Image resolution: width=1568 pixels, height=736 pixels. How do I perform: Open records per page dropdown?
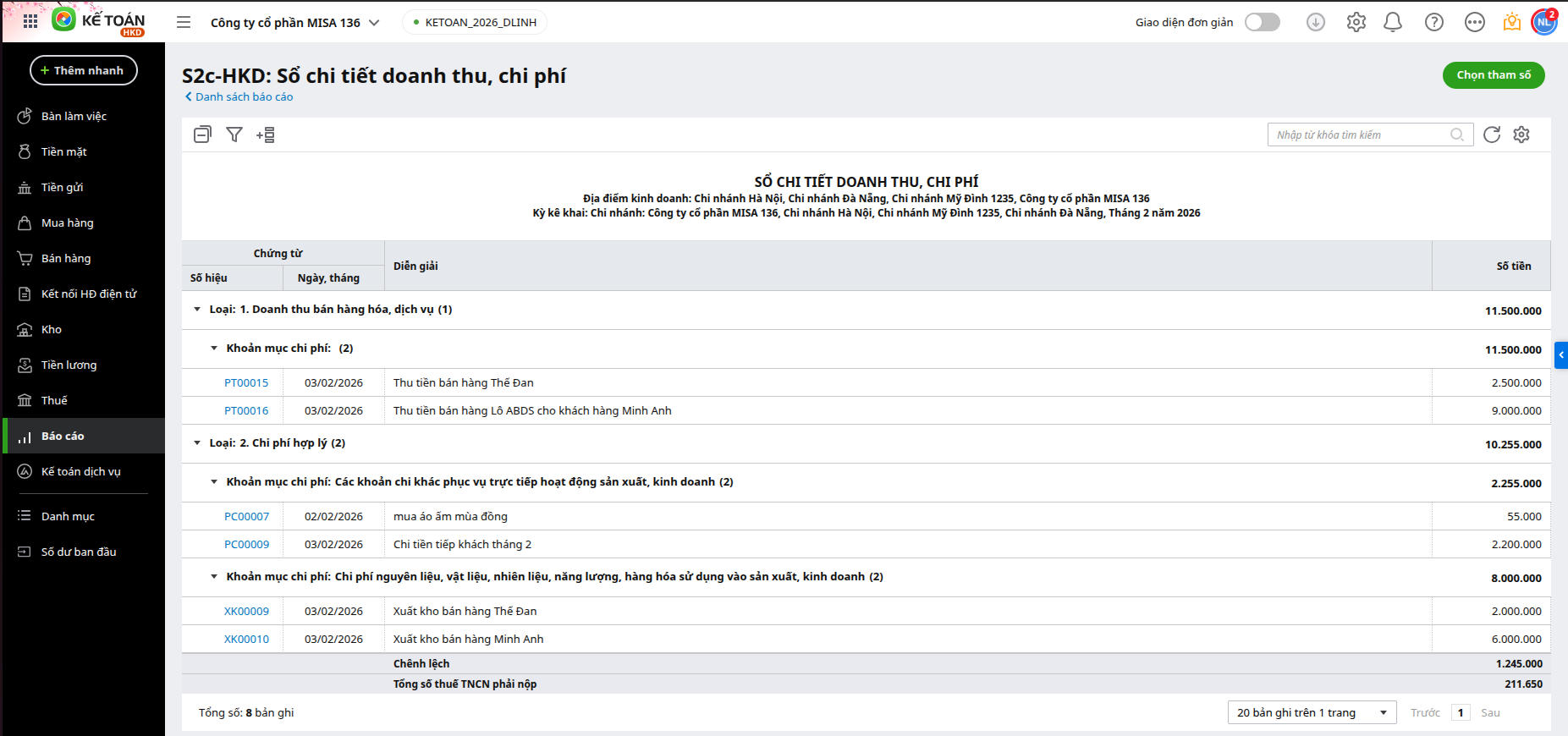1312,713
